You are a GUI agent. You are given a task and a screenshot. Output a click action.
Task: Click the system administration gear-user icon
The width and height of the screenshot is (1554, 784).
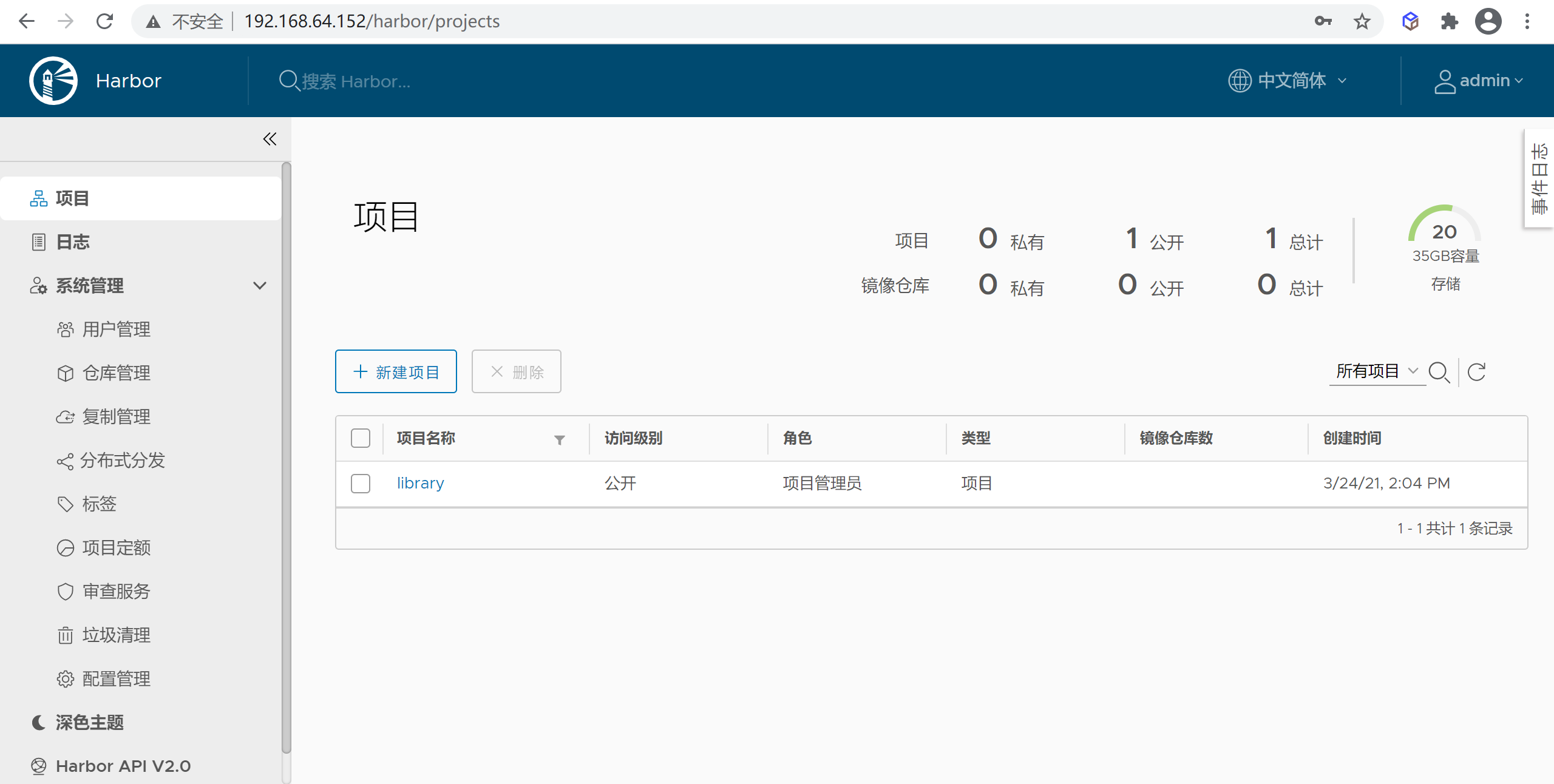coord(39,286)
